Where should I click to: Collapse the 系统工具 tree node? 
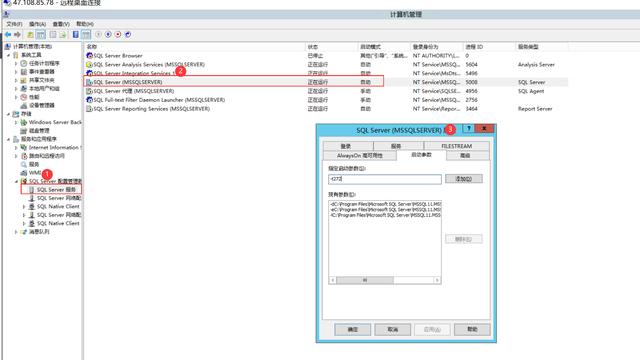click(x=9, y=55)
